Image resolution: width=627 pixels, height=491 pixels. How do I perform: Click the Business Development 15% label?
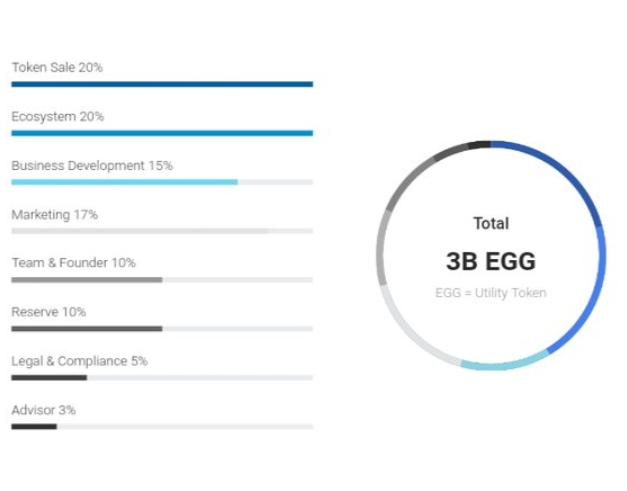[92, 165]
